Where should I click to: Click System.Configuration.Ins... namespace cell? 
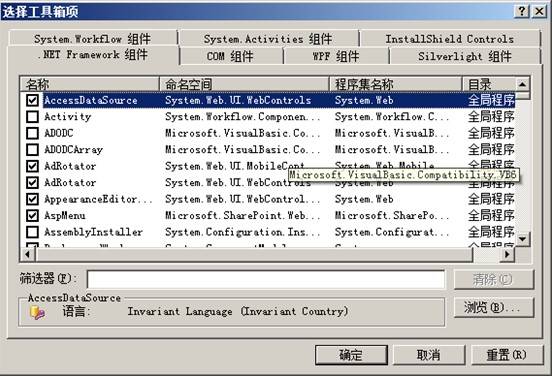tap(243, 232)
